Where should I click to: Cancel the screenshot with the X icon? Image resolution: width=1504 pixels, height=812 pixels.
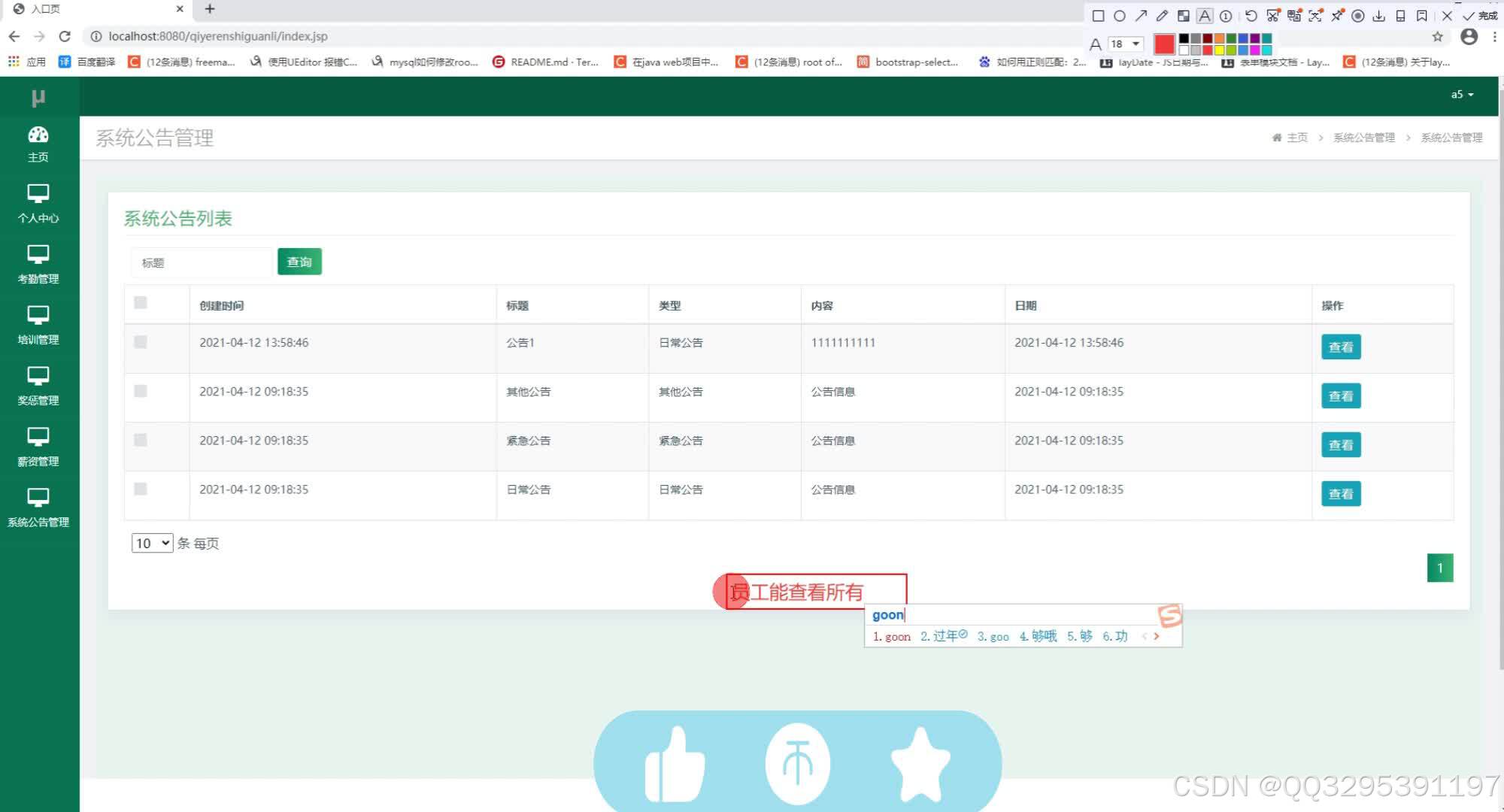(x=1447, y=16)
